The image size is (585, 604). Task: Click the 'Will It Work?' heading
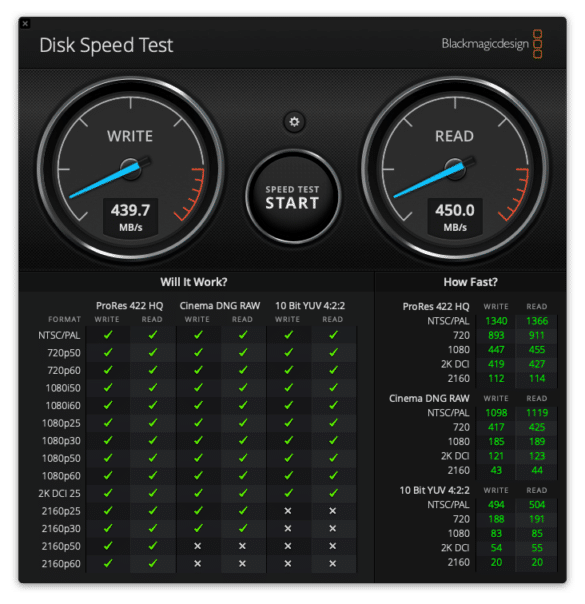click(194, 282)
